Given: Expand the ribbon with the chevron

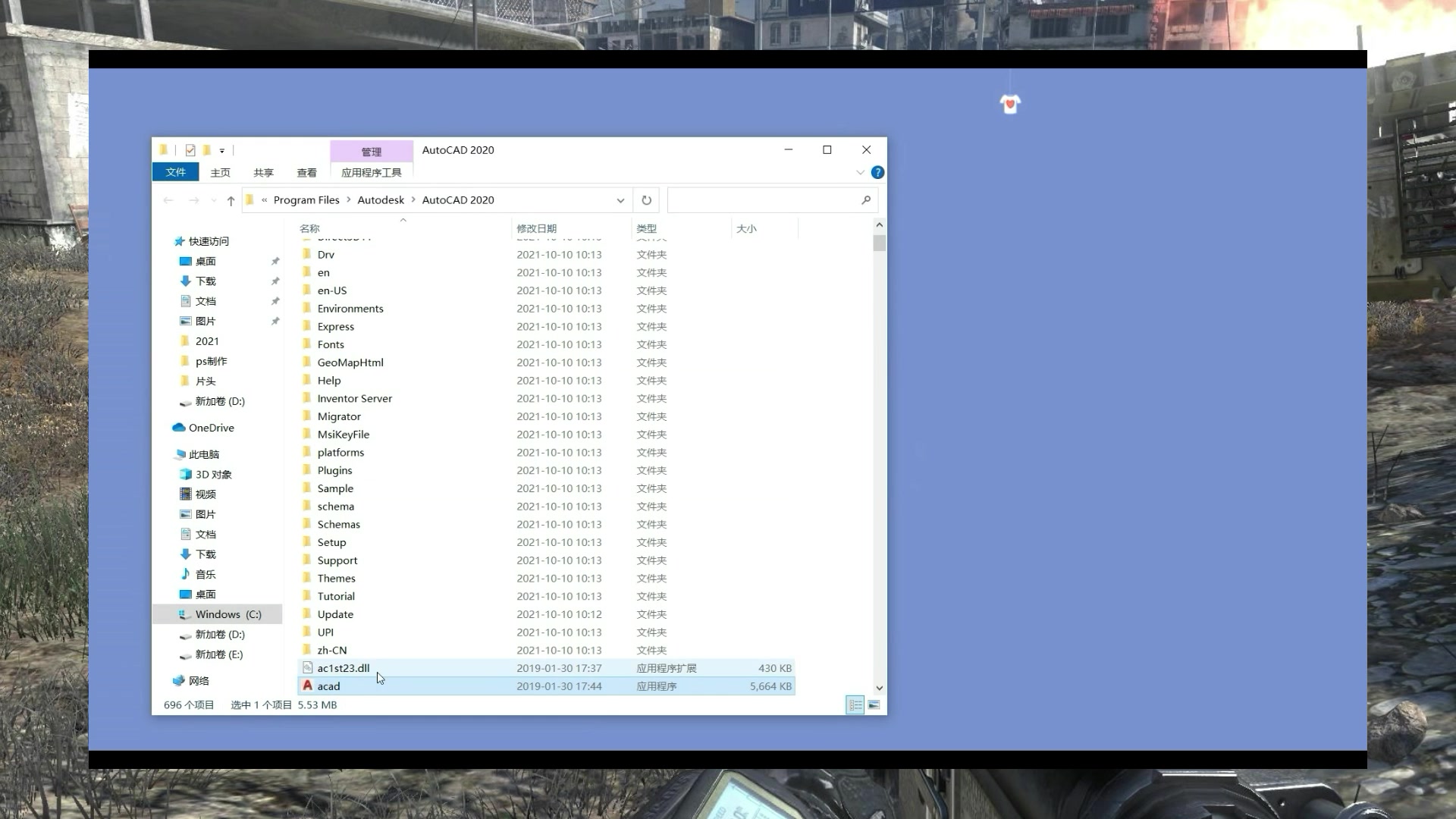Looking at the screenshot, I should tap(860, 173).
